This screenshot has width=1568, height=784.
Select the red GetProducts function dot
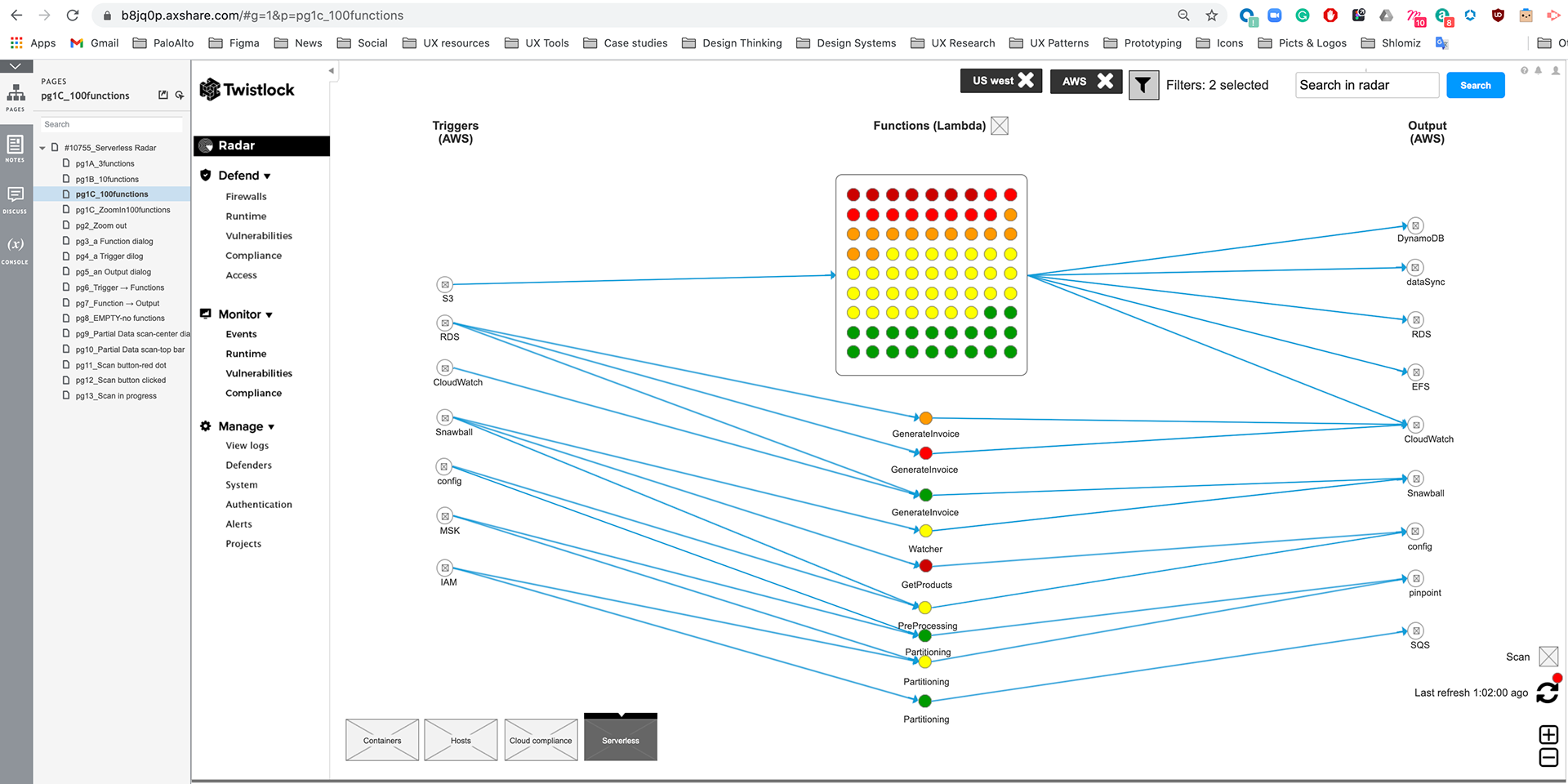[x=925, y=566]
